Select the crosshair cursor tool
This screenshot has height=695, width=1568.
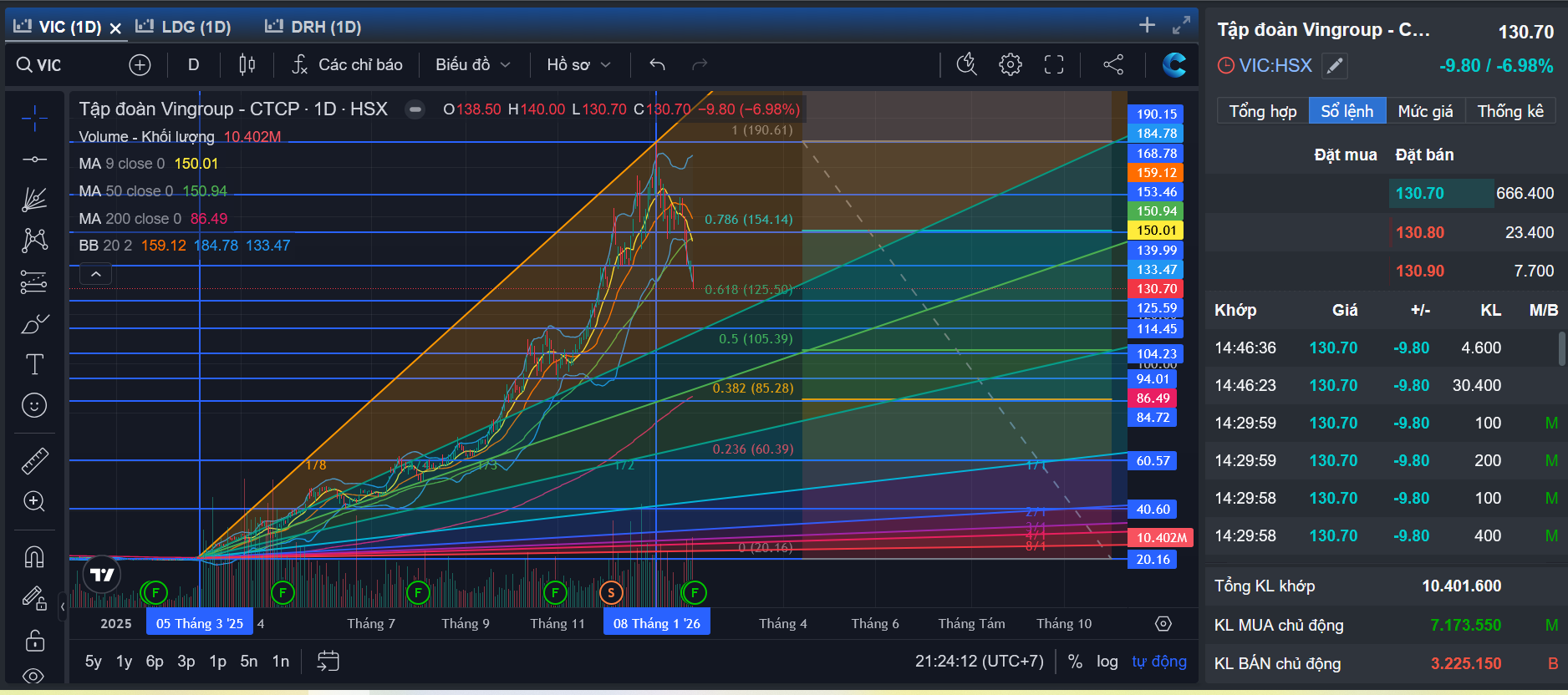pos(34,119)
